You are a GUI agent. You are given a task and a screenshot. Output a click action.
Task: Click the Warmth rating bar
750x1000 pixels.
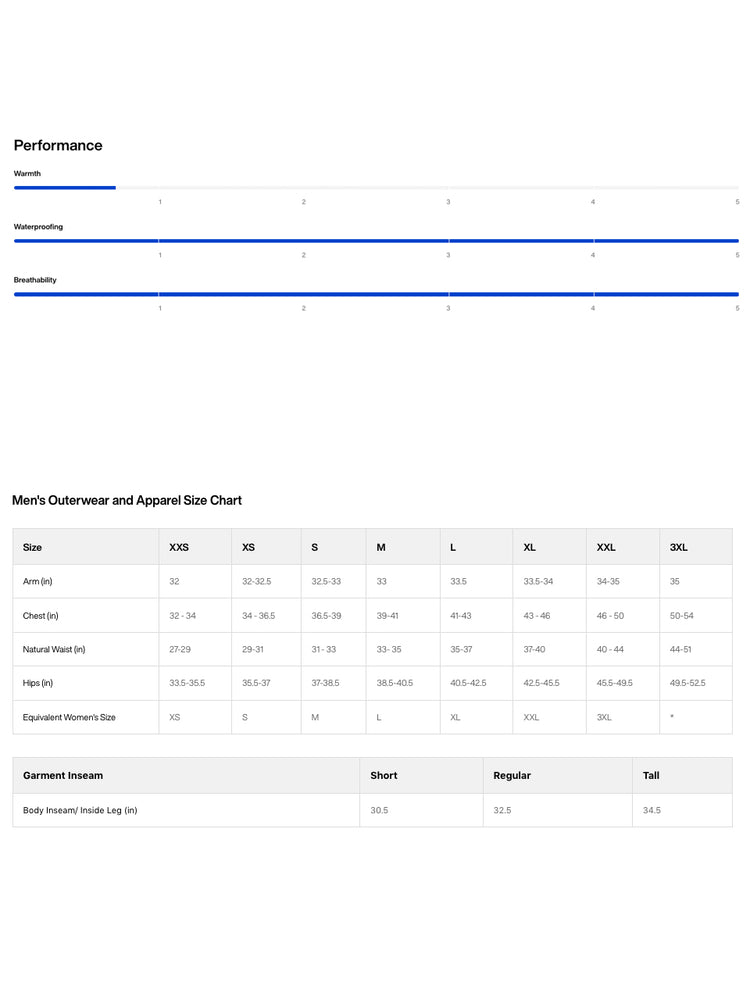point(376,188)
